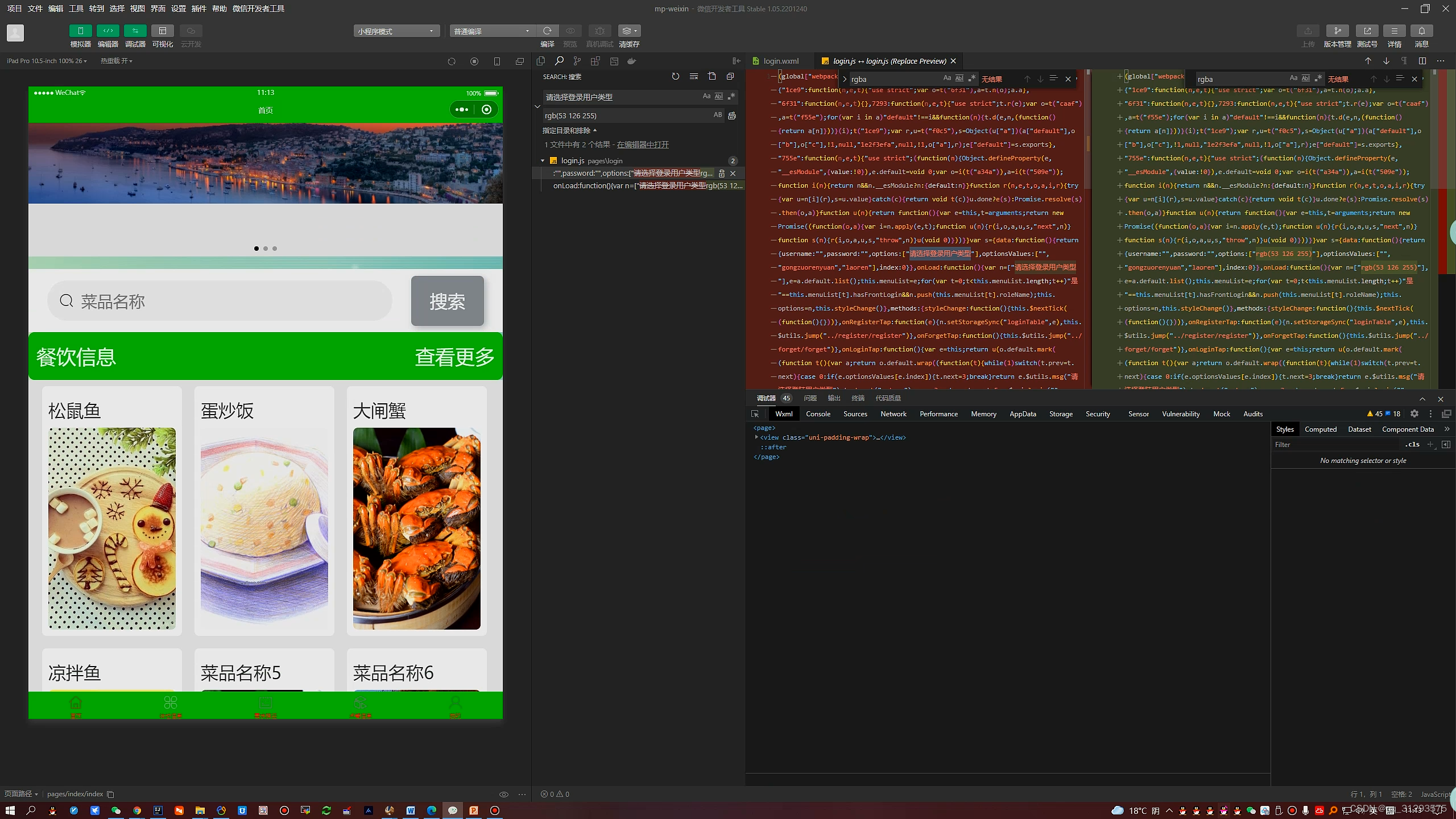Switch to the Console tab
This screenshot has height=819, width=1456.
818,414
